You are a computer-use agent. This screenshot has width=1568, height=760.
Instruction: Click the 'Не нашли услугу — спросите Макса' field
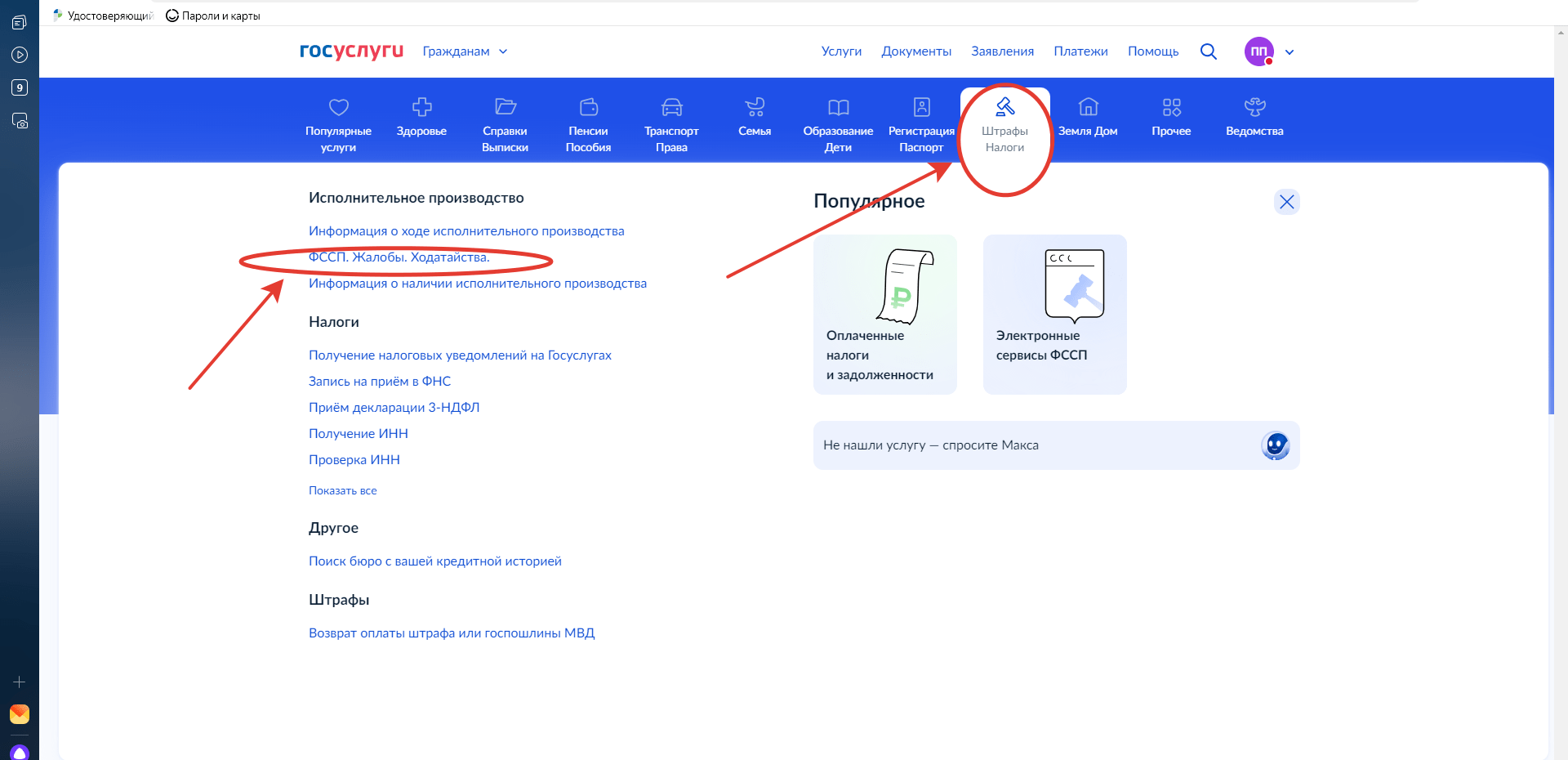(1057, 445)
